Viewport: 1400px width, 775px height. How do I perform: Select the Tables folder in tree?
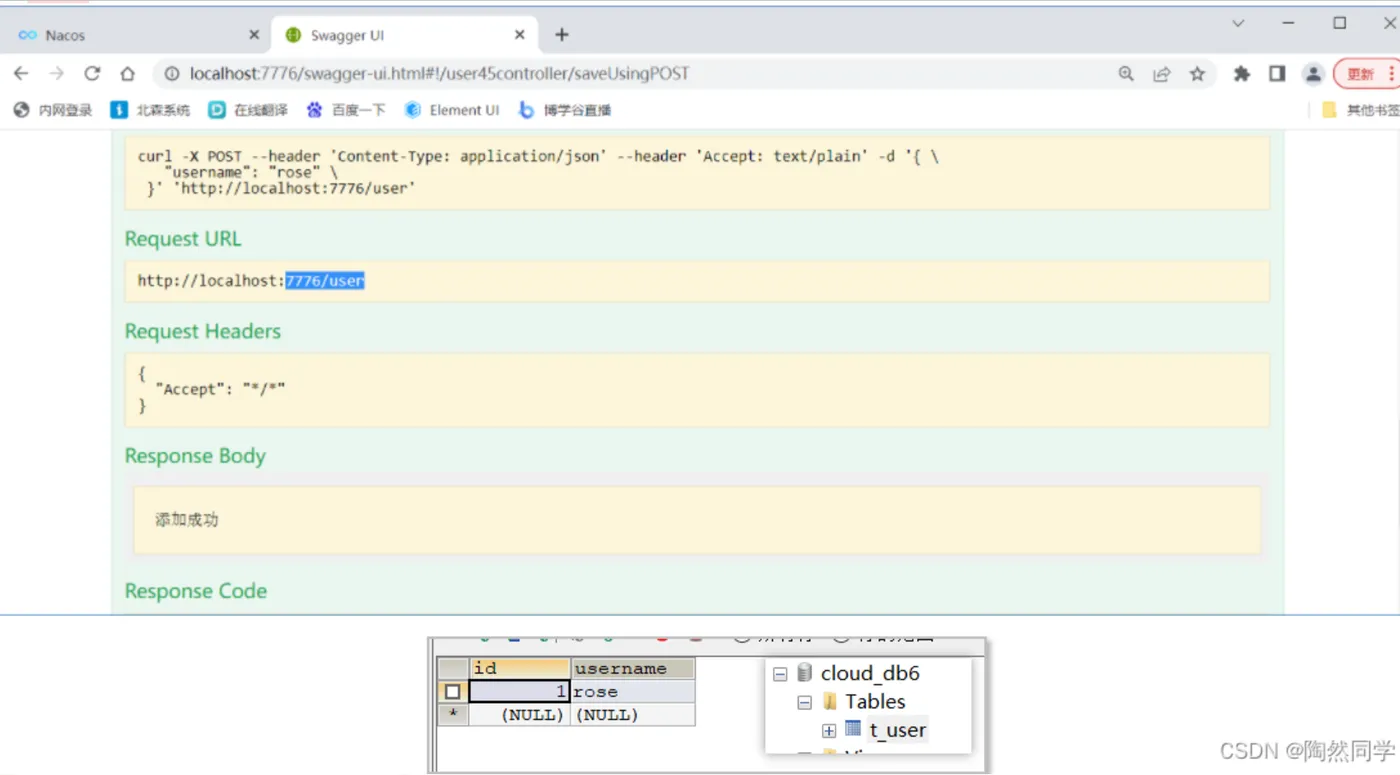(x=875, y=702)
